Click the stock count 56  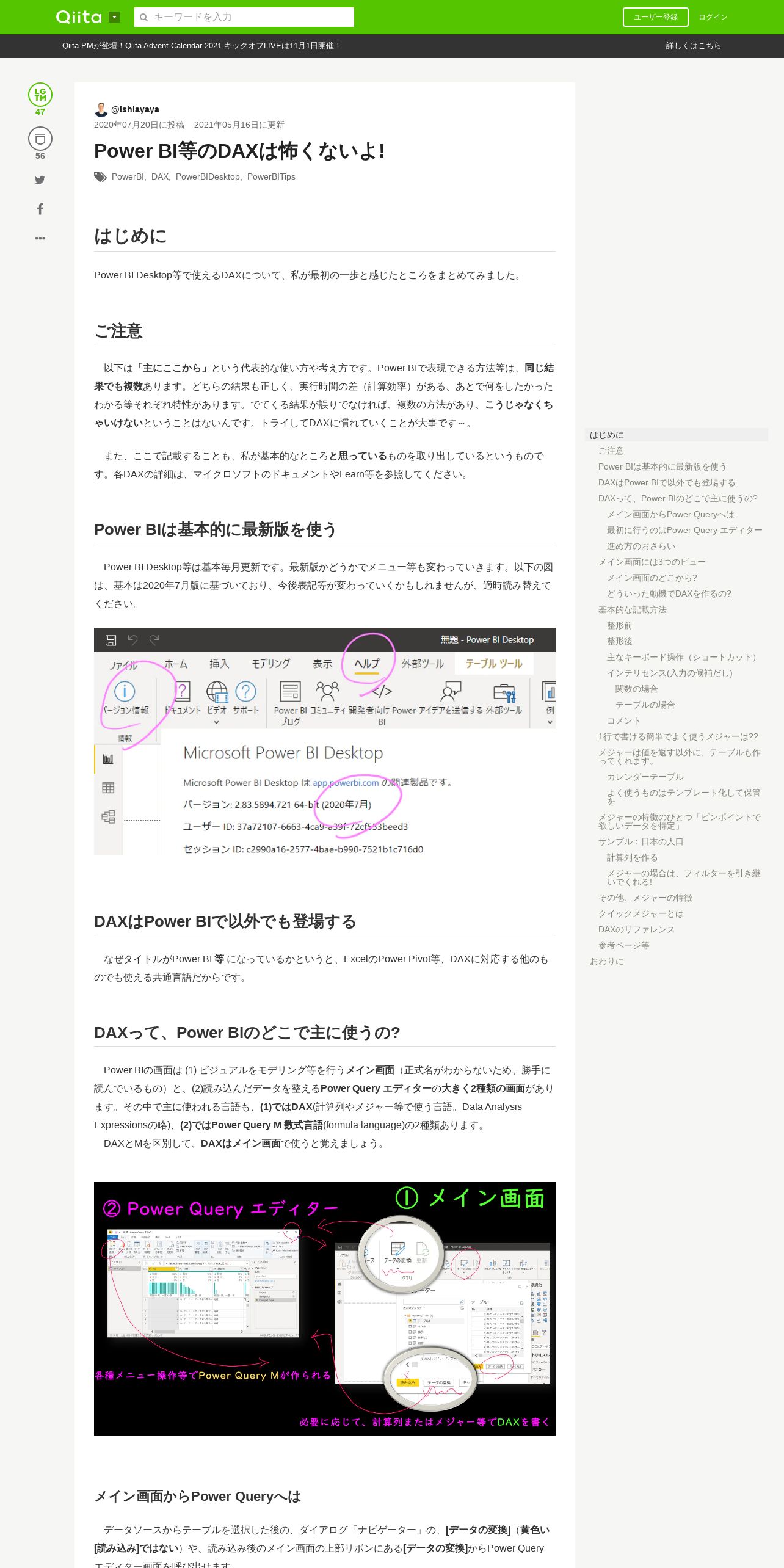click(x=40, y=156)
